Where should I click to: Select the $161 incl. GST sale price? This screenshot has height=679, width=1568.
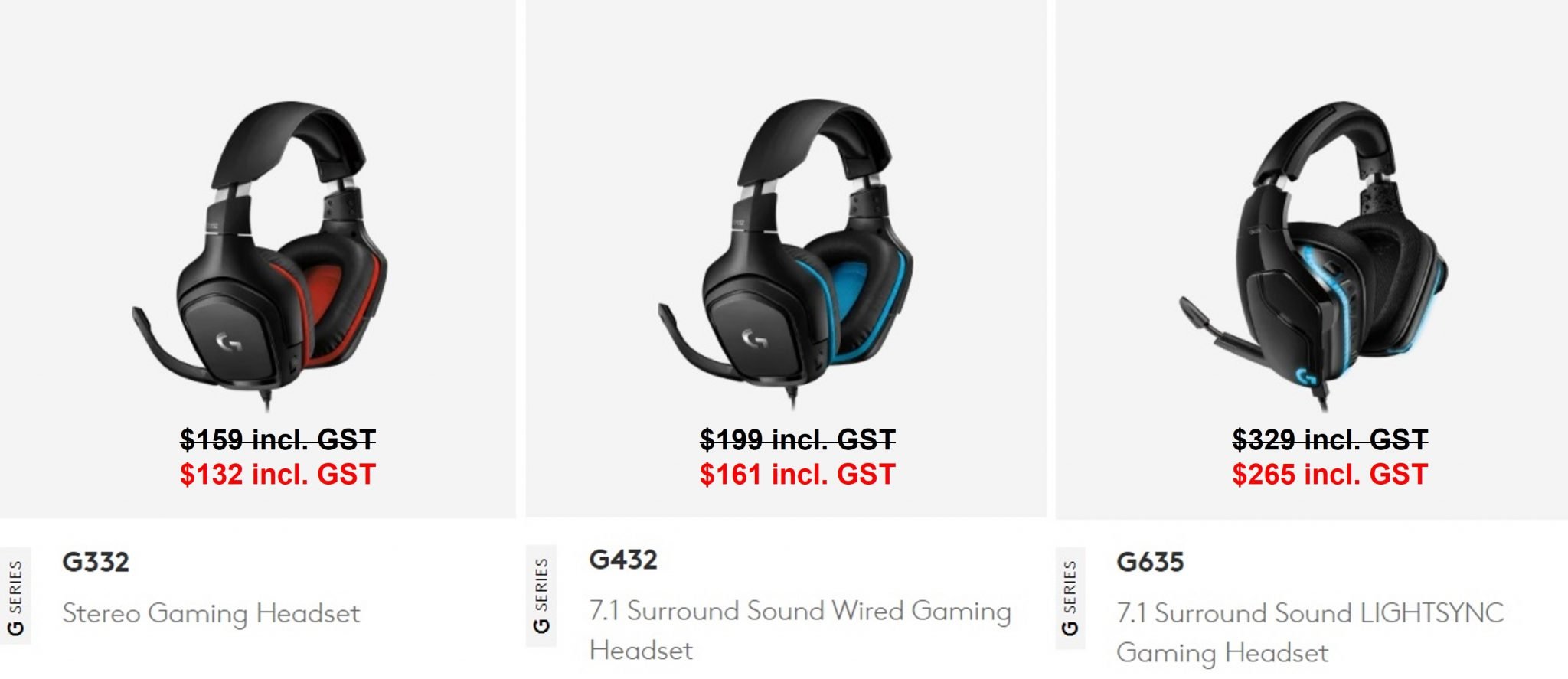pos(797,475)
